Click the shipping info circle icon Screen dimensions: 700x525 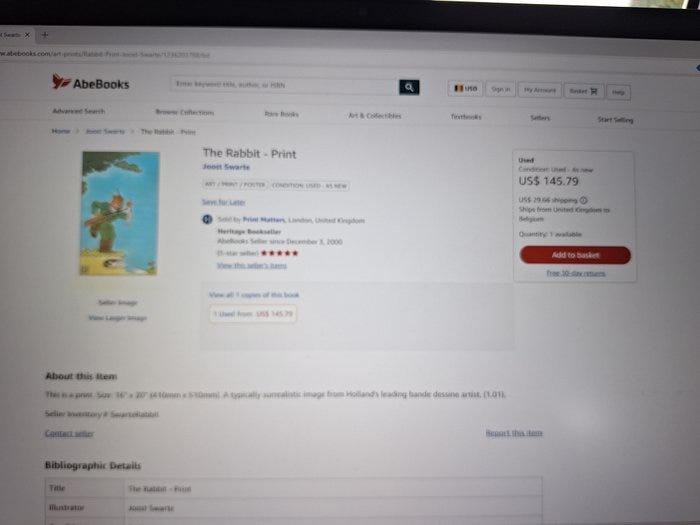tap(583, 200)
